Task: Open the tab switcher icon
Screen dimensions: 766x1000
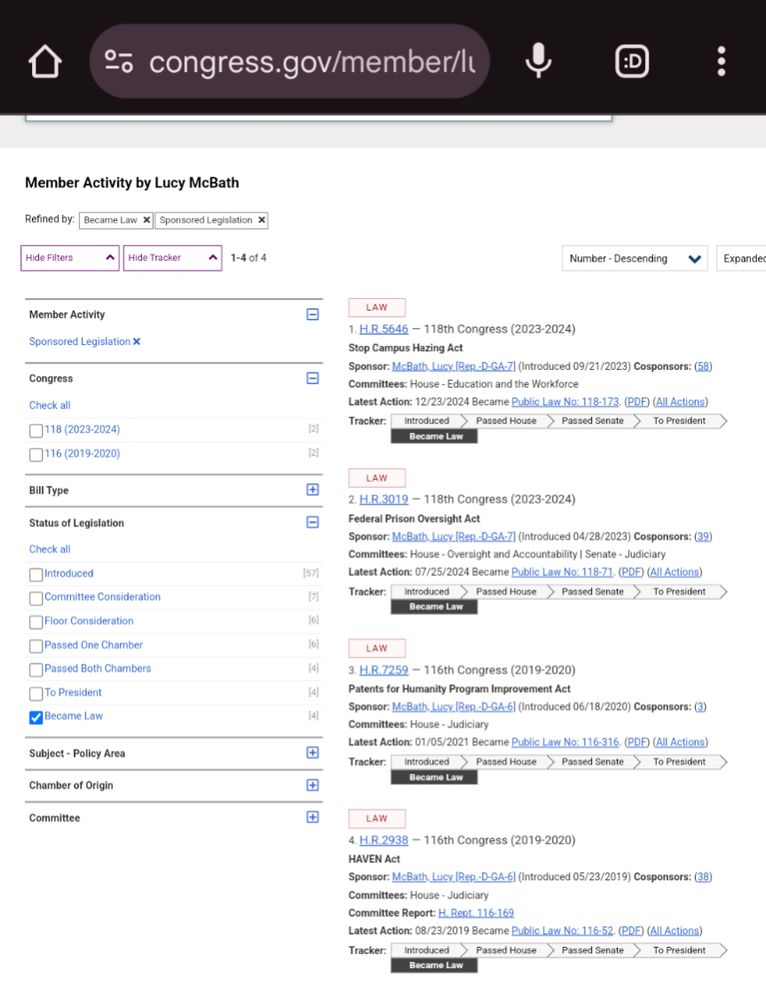Action: (631, 62)
